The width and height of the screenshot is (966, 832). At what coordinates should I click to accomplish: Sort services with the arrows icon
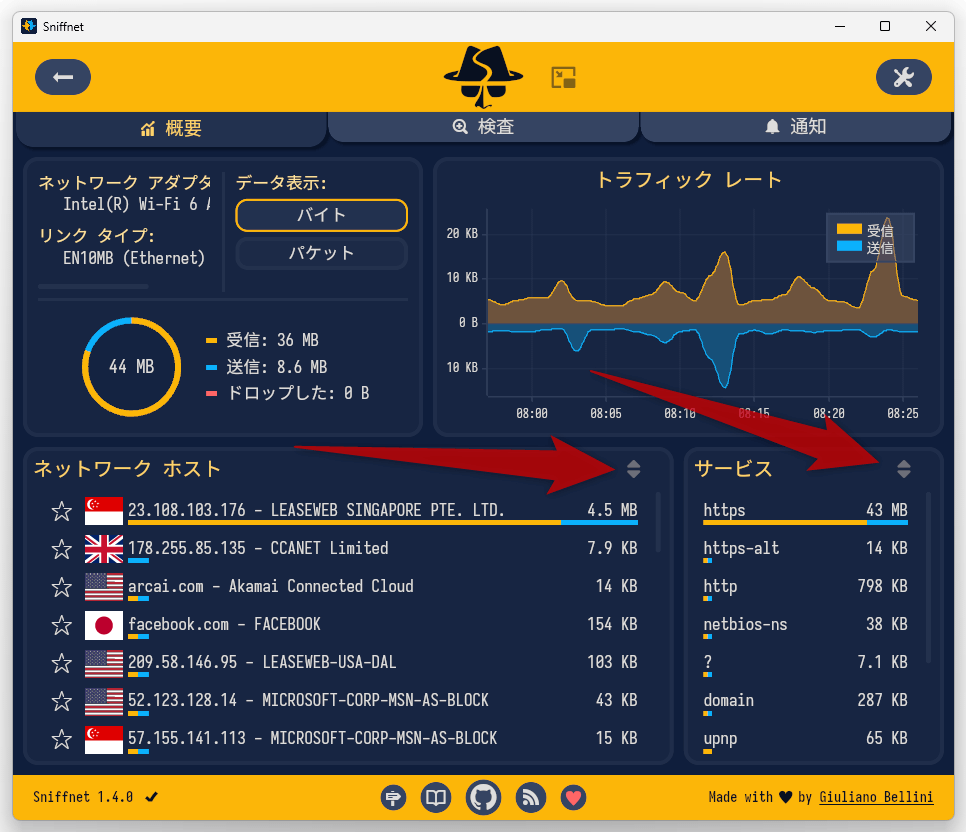(903, 469)
